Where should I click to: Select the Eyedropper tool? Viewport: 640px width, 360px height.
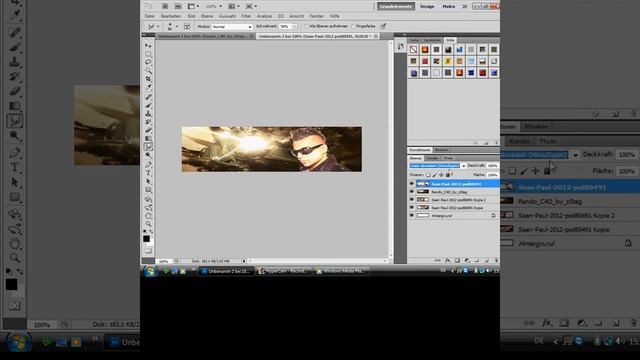(148, 87)
